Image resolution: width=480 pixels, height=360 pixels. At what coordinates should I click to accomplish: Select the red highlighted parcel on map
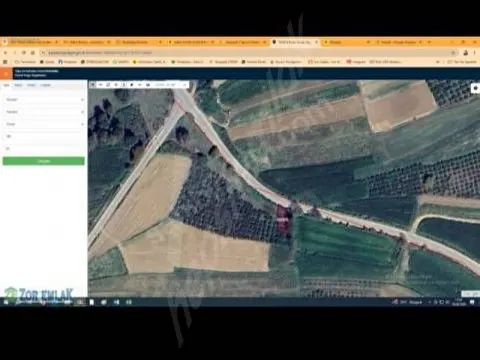click(282, 218)
